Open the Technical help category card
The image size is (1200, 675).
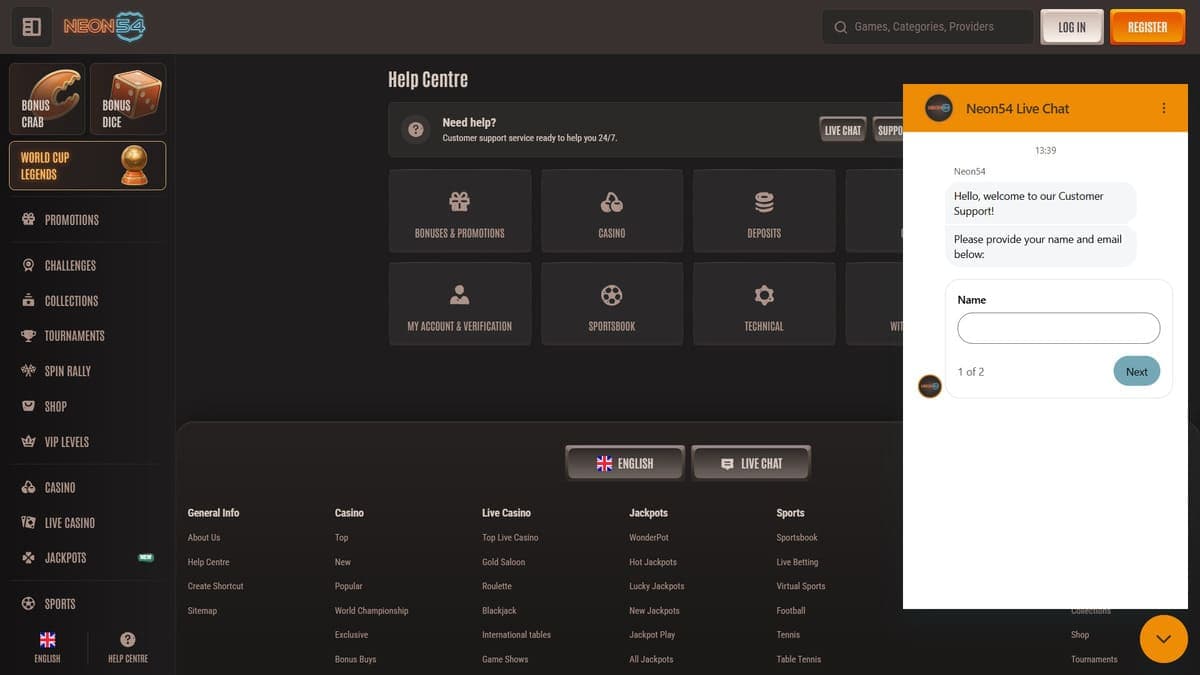pos(764,304)
